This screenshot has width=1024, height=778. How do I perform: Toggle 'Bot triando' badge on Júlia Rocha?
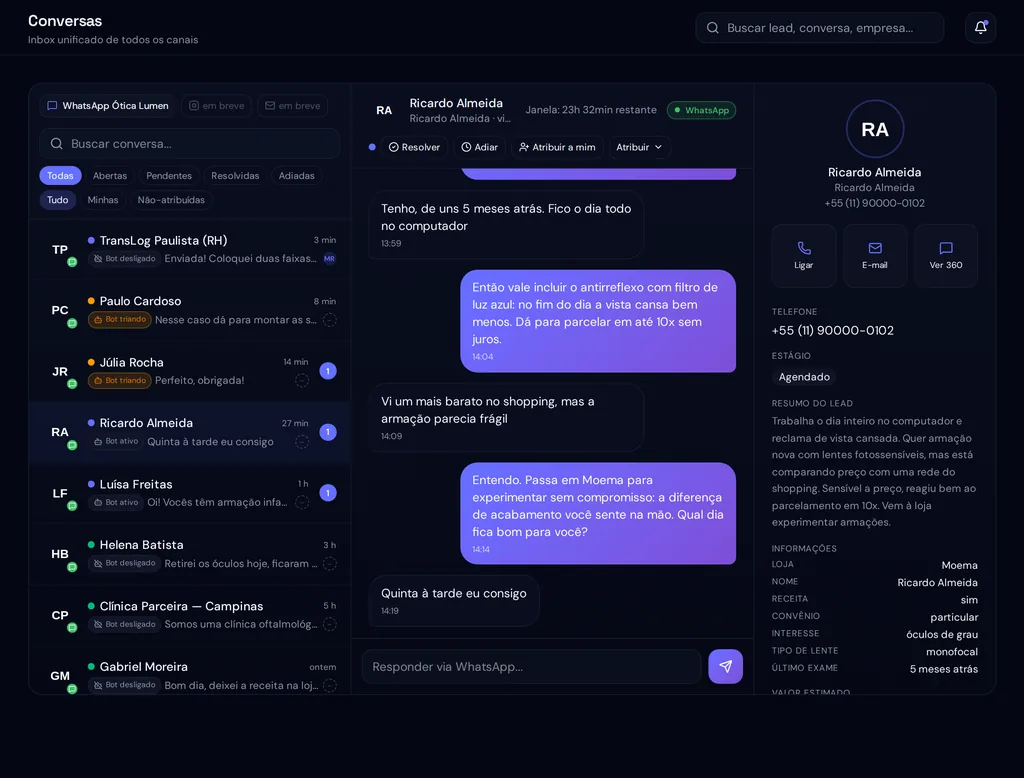click(120, 380)
